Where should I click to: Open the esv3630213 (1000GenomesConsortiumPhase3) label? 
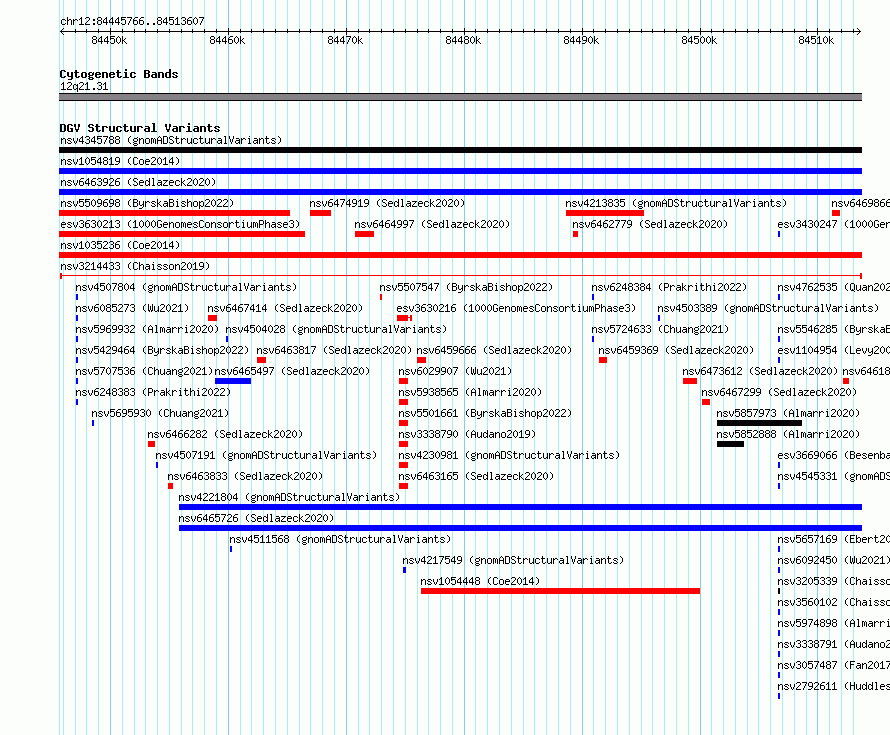pyautogui.click(x=180, y=224)
